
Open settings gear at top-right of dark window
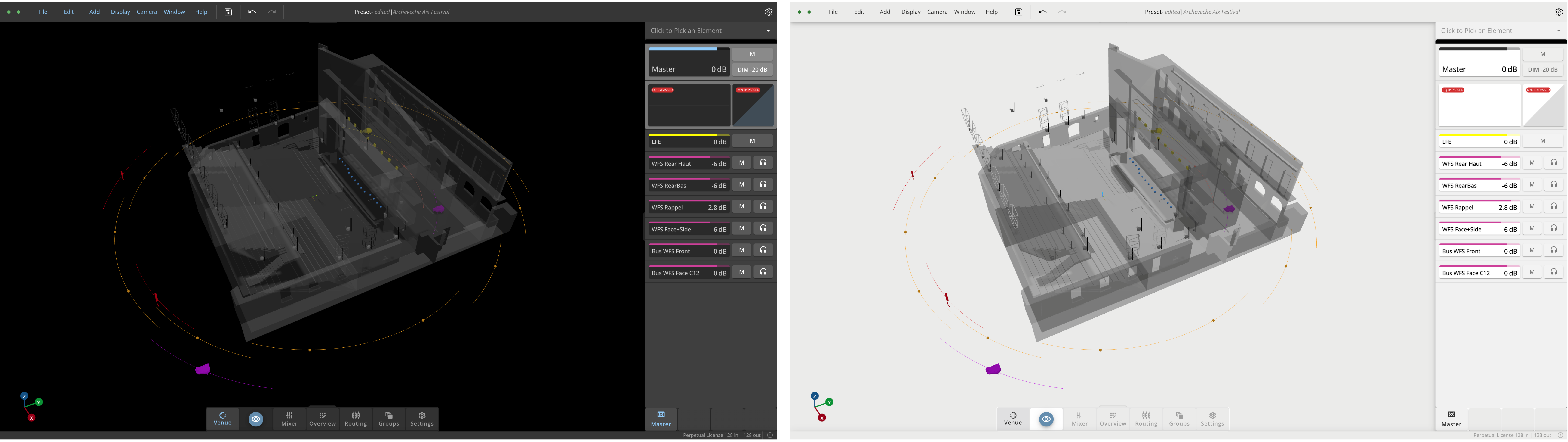[x=768, y=12]
